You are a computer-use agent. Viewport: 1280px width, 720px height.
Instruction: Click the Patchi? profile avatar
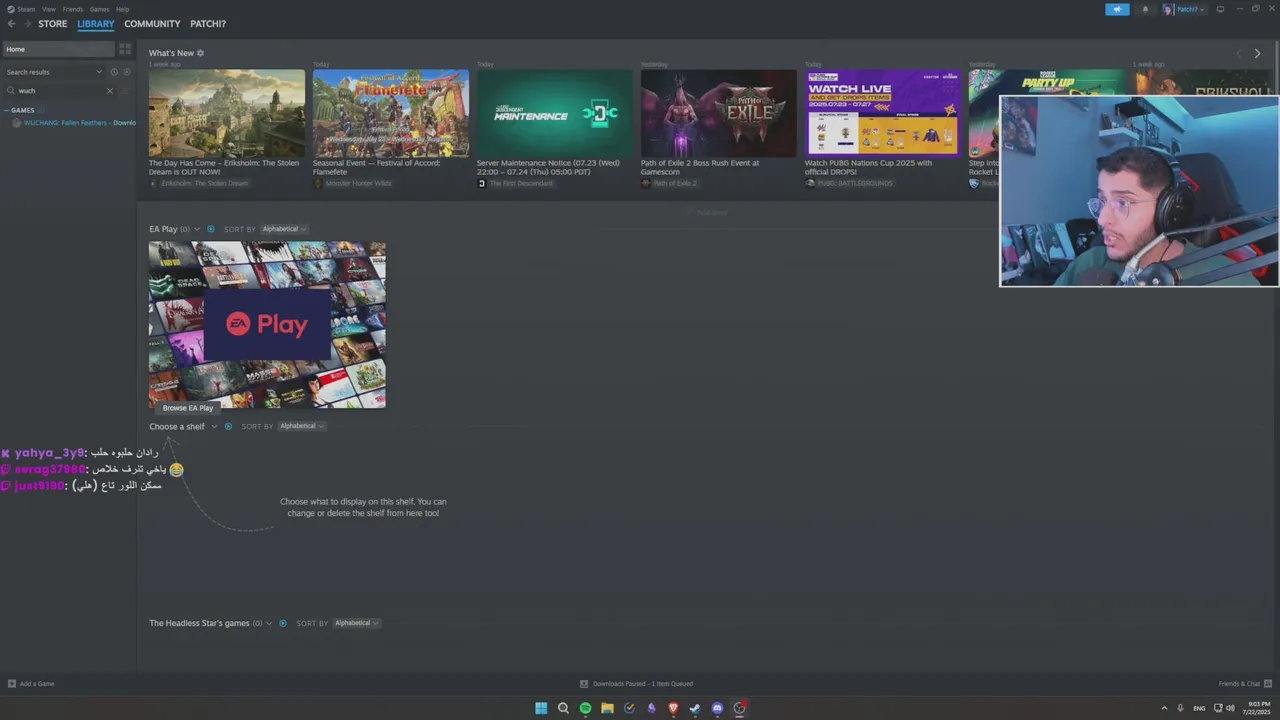[1168, 9]
